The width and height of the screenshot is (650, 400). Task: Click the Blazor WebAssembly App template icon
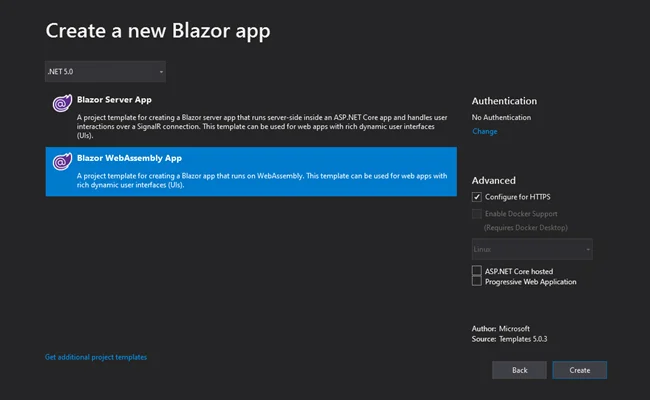pos(62,161)
